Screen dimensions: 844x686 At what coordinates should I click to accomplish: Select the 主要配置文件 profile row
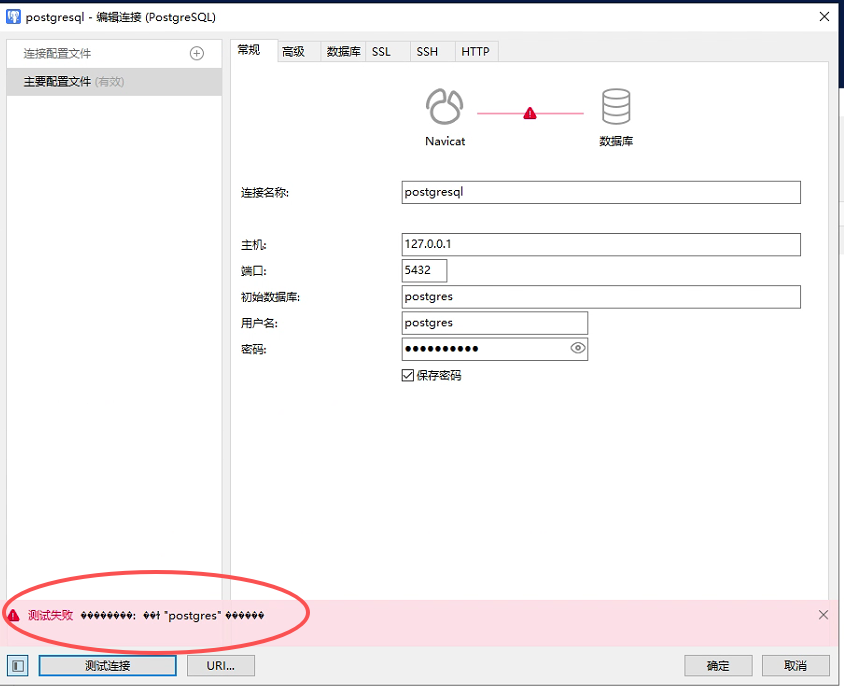[114, 82]
